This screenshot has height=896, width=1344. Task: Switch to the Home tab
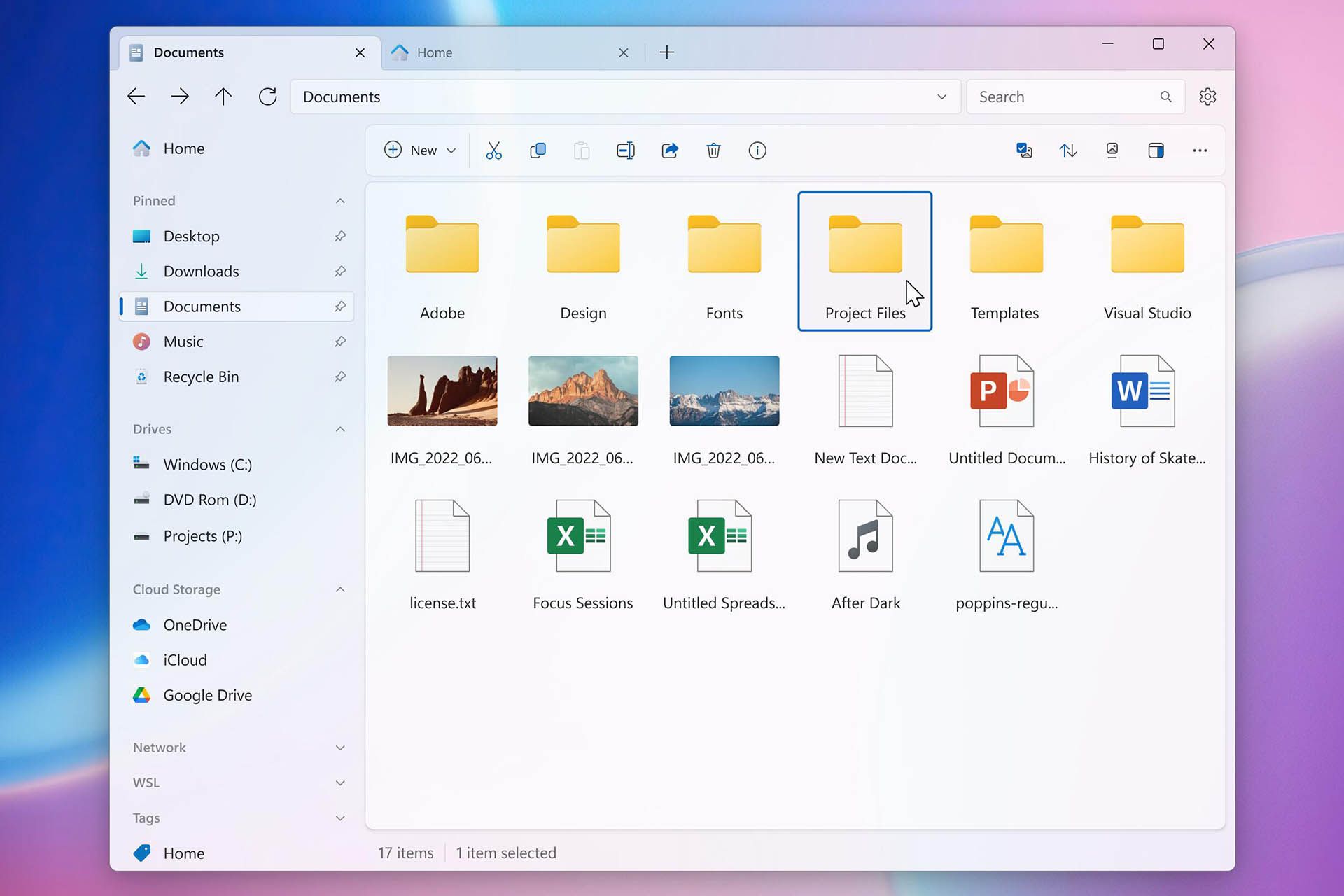[x=512, y=52]
